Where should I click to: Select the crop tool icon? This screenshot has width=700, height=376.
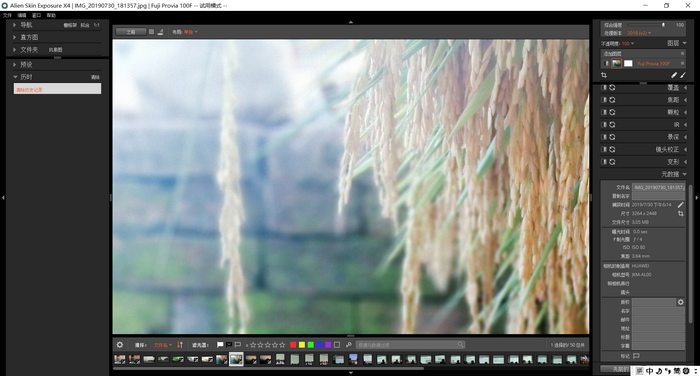point(604,75)
